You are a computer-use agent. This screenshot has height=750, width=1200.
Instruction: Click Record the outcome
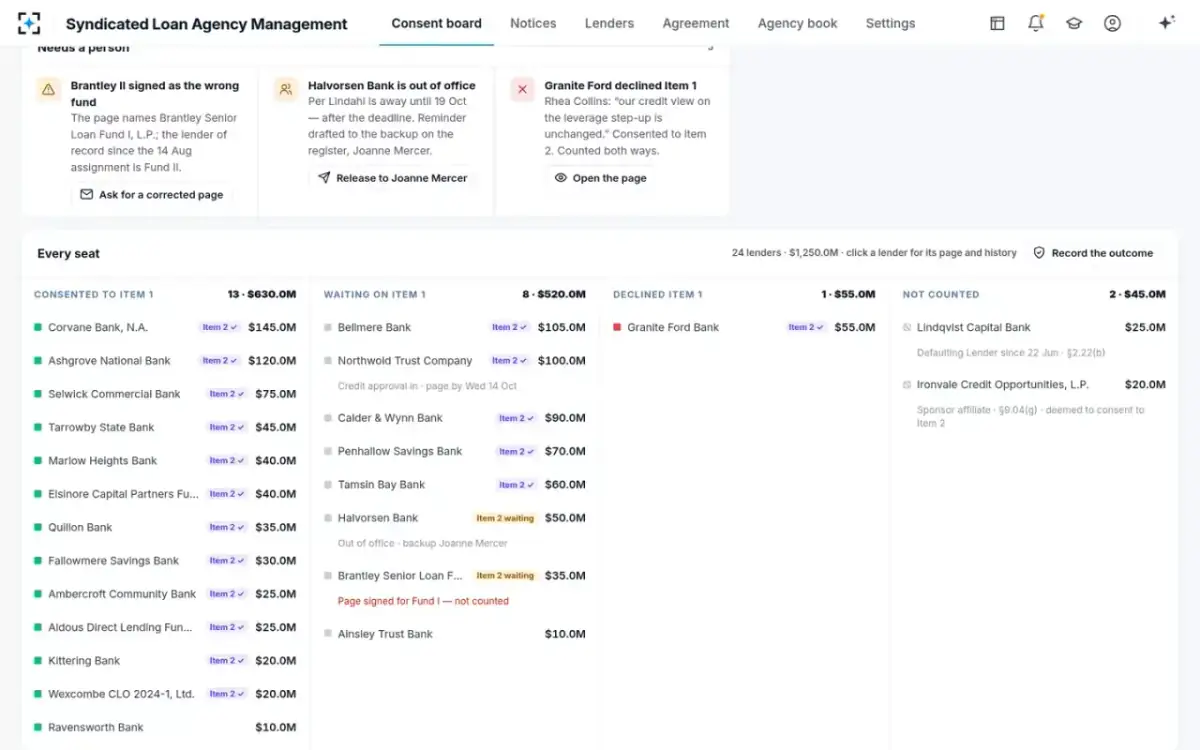pos(1093,253)
